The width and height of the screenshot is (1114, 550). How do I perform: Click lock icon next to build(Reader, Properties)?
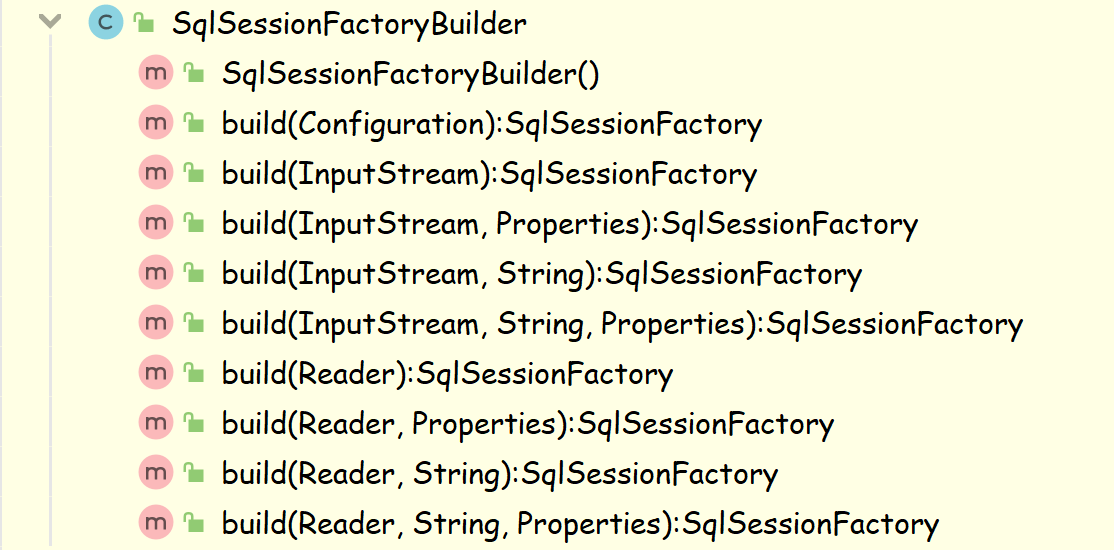(x=194, y=424)
